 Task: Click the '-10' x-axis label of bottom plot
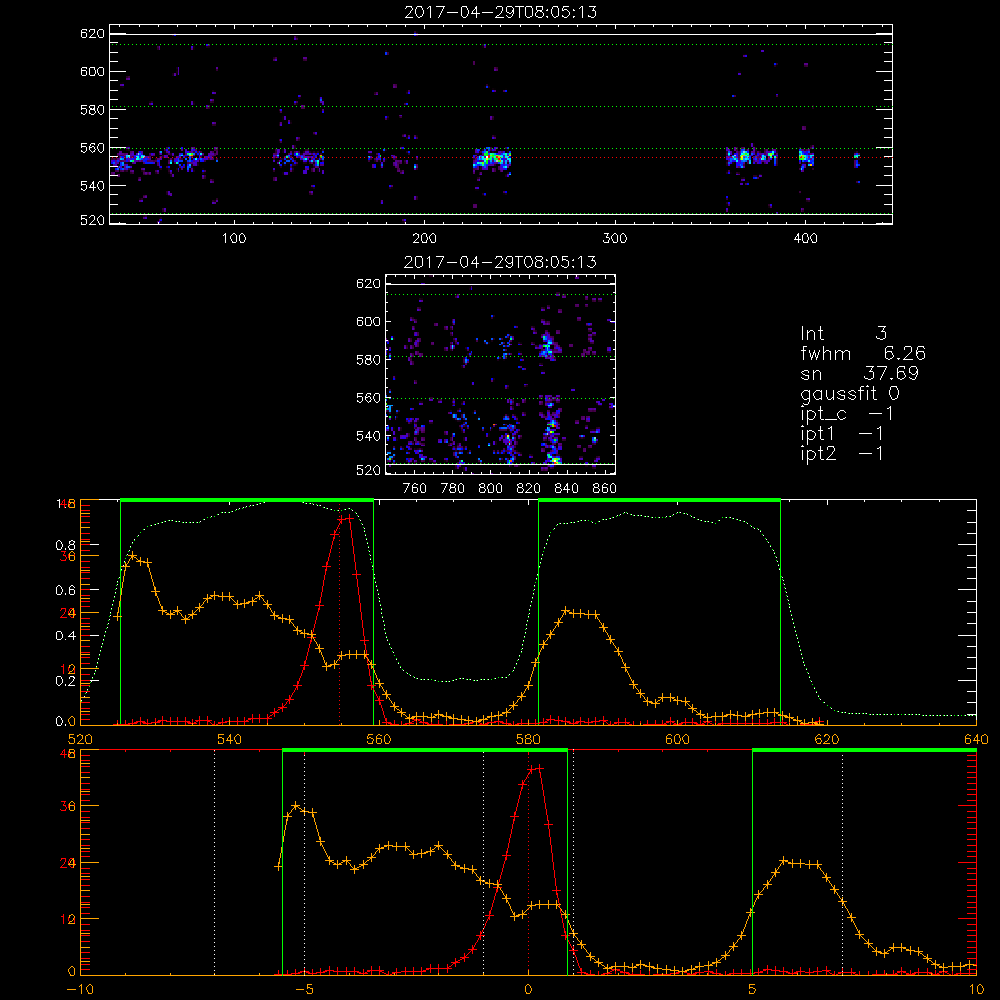pyautogui.click(x=80, y=989)
